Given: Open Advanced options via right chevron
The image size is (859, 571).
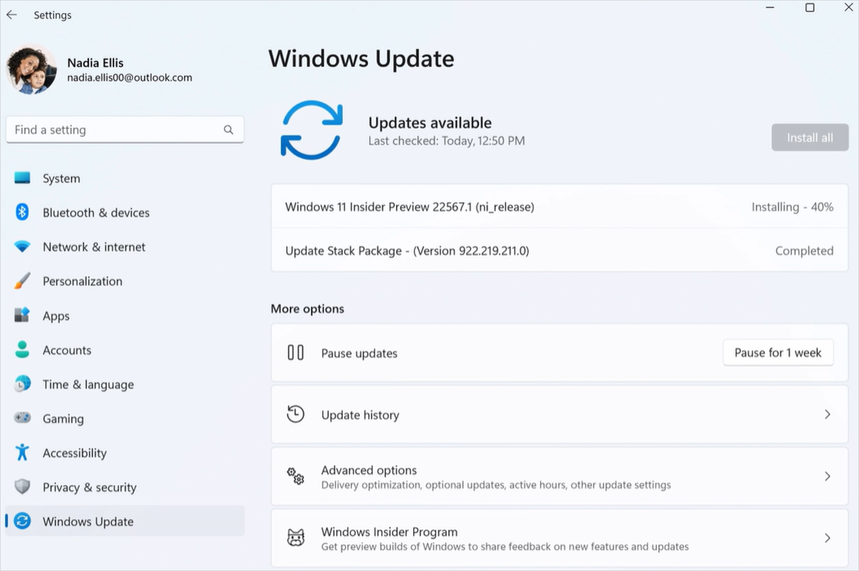Looking at the screenshot, I should (827, 476).
